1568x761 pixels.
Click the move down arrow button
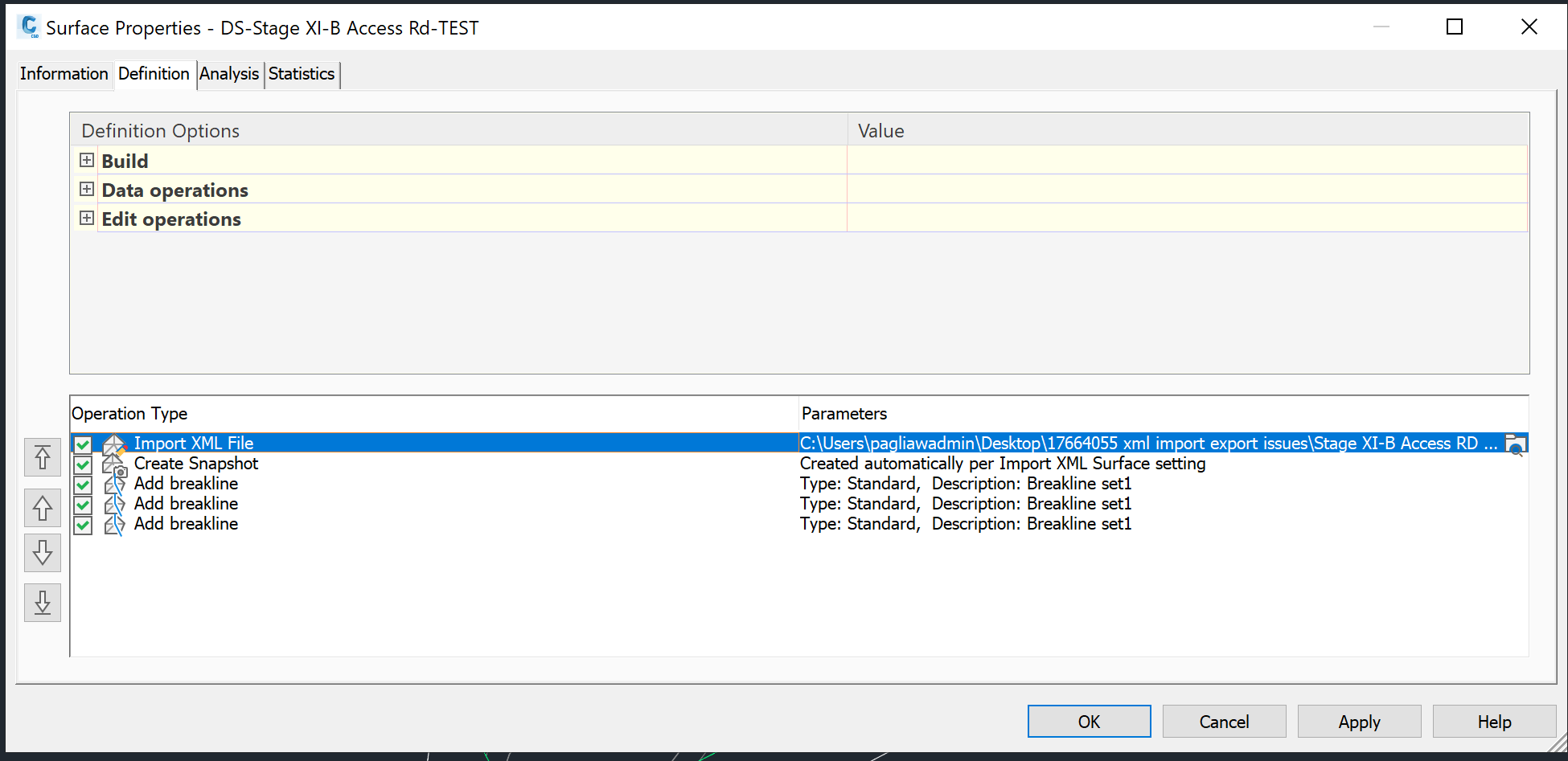pyautogui.click(x=43, y=554)
